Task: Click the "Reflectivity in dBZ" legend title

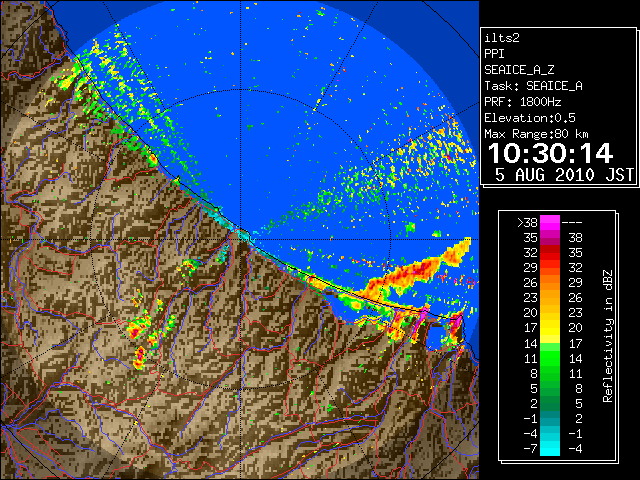Action: (x=608, y=336)
